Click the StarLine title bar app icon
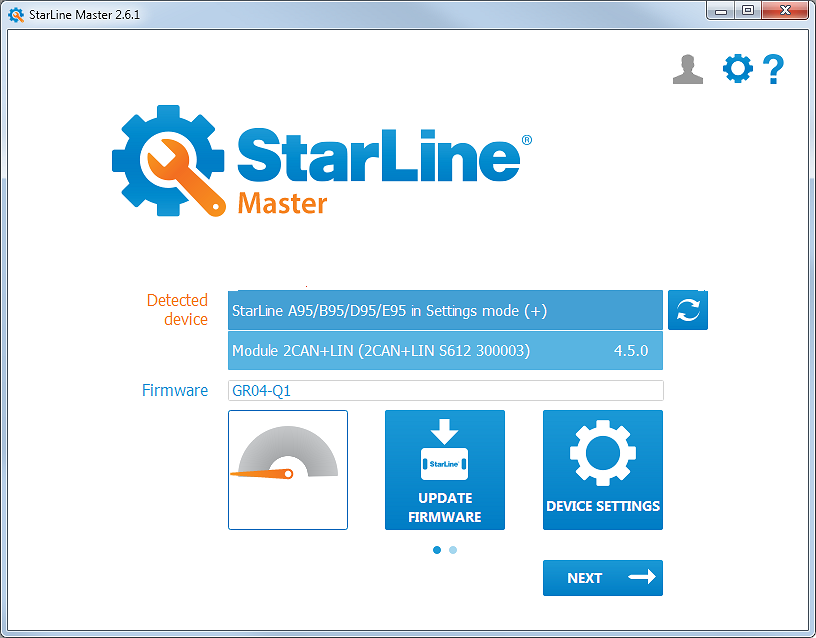 click(x=16, y=15)
